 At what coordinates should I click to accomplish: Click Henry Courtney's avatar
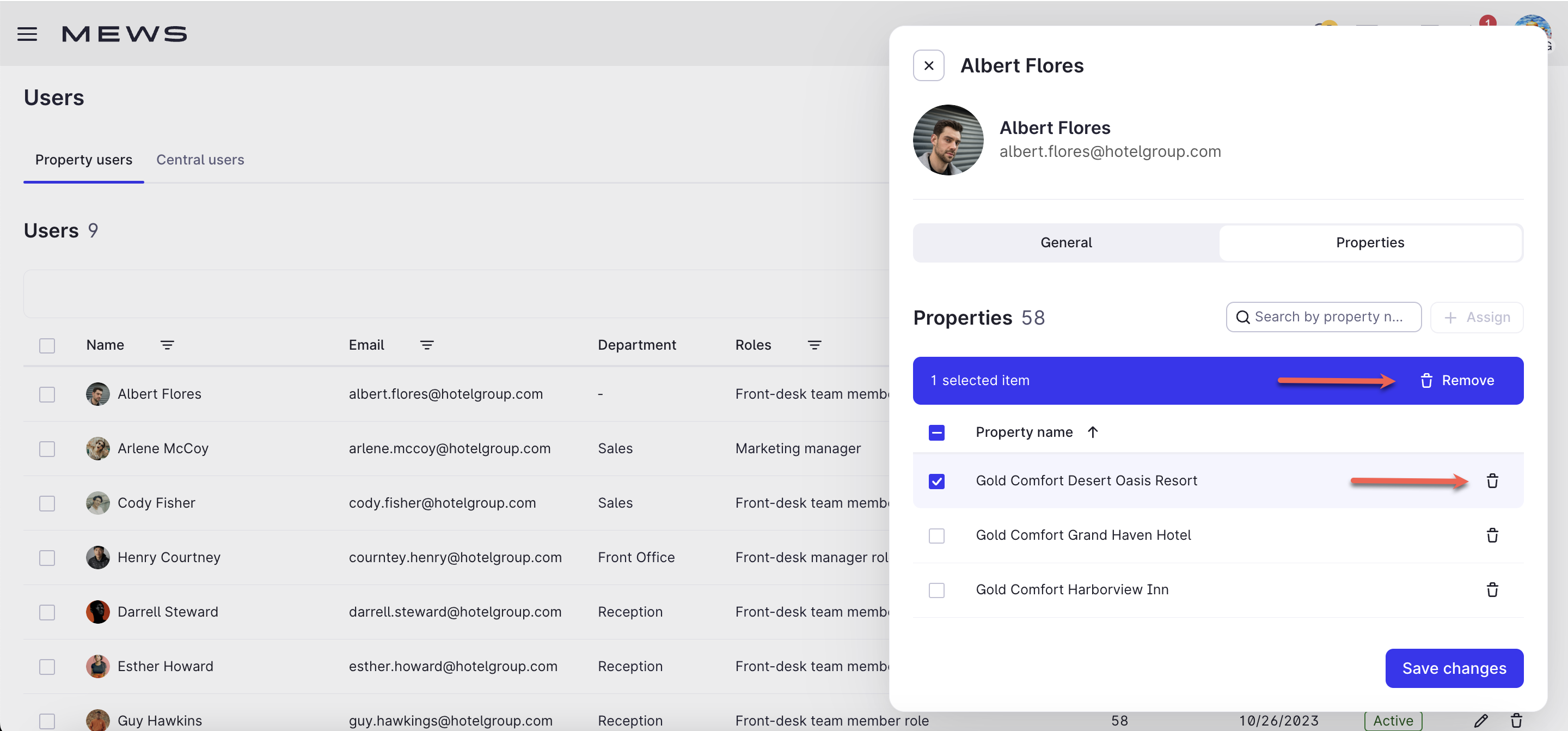[97, 557]
